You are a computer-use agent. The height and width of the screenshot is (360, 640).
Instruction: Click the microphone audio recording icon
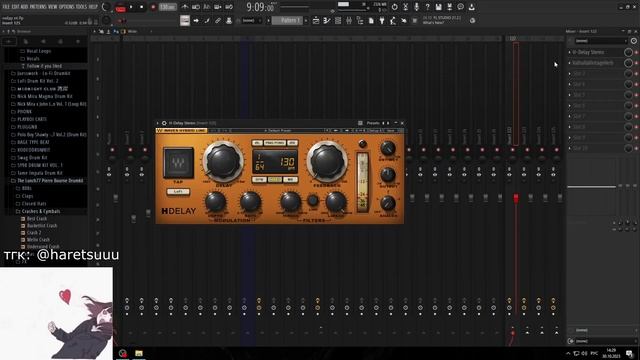416,7
